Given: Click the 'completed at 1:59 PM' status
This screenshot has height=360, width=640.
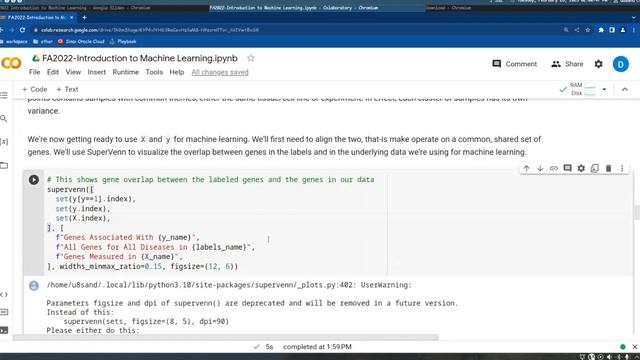Looking at the screenshot, I should 317,347.
